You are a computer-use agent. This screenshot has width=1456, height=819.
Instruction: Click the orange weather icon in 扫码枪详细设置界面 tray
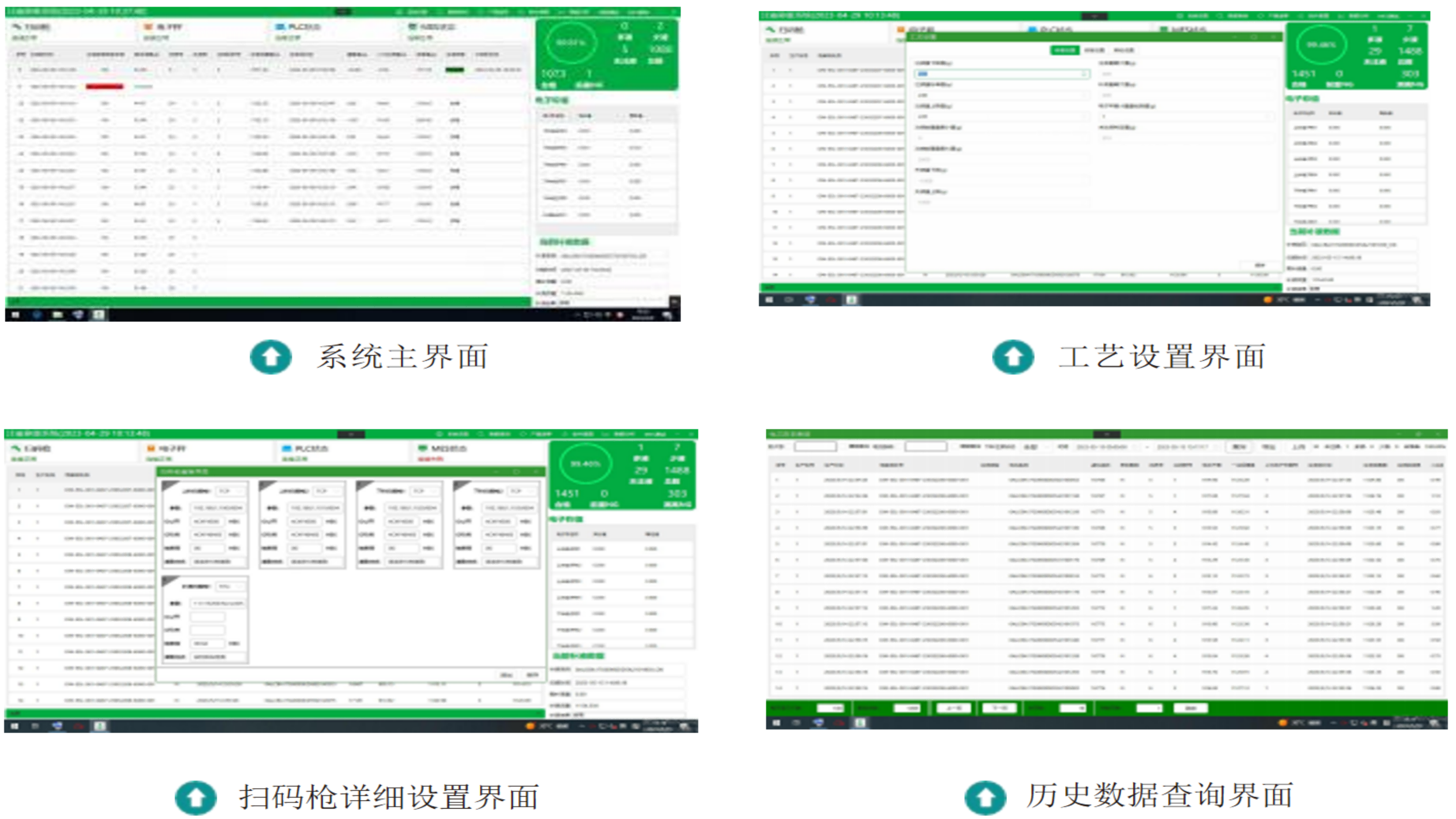530,726
